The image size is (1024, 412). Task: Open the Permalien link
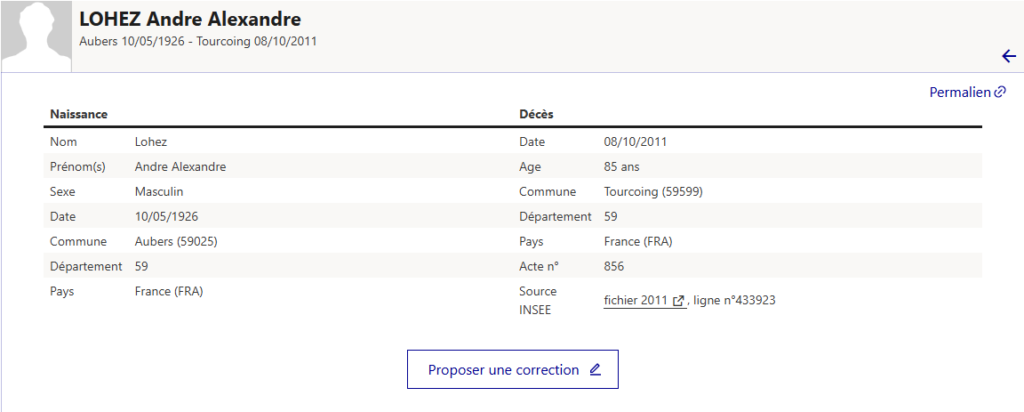click(x=961, y=92)
